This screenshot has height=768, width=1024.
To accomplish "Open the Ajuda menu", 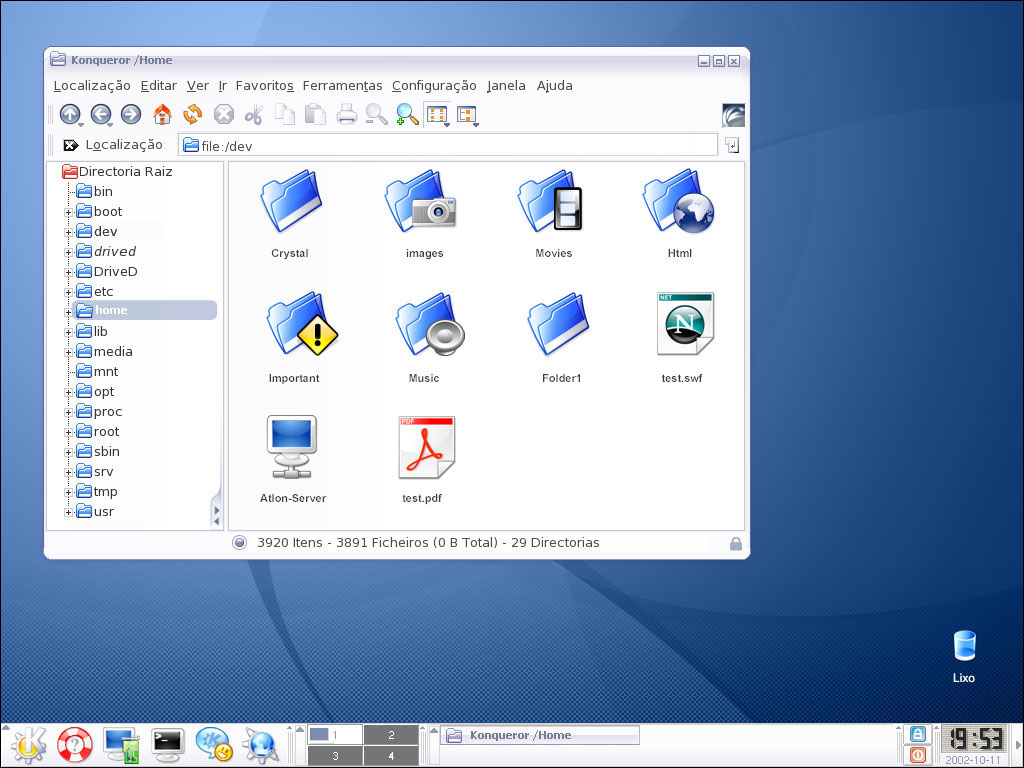I will 554,86.
